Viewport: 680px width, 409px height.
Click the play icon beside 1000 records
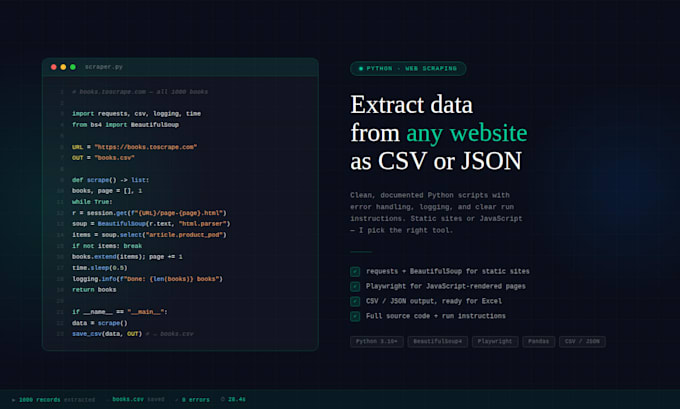[x=14, y=400]
